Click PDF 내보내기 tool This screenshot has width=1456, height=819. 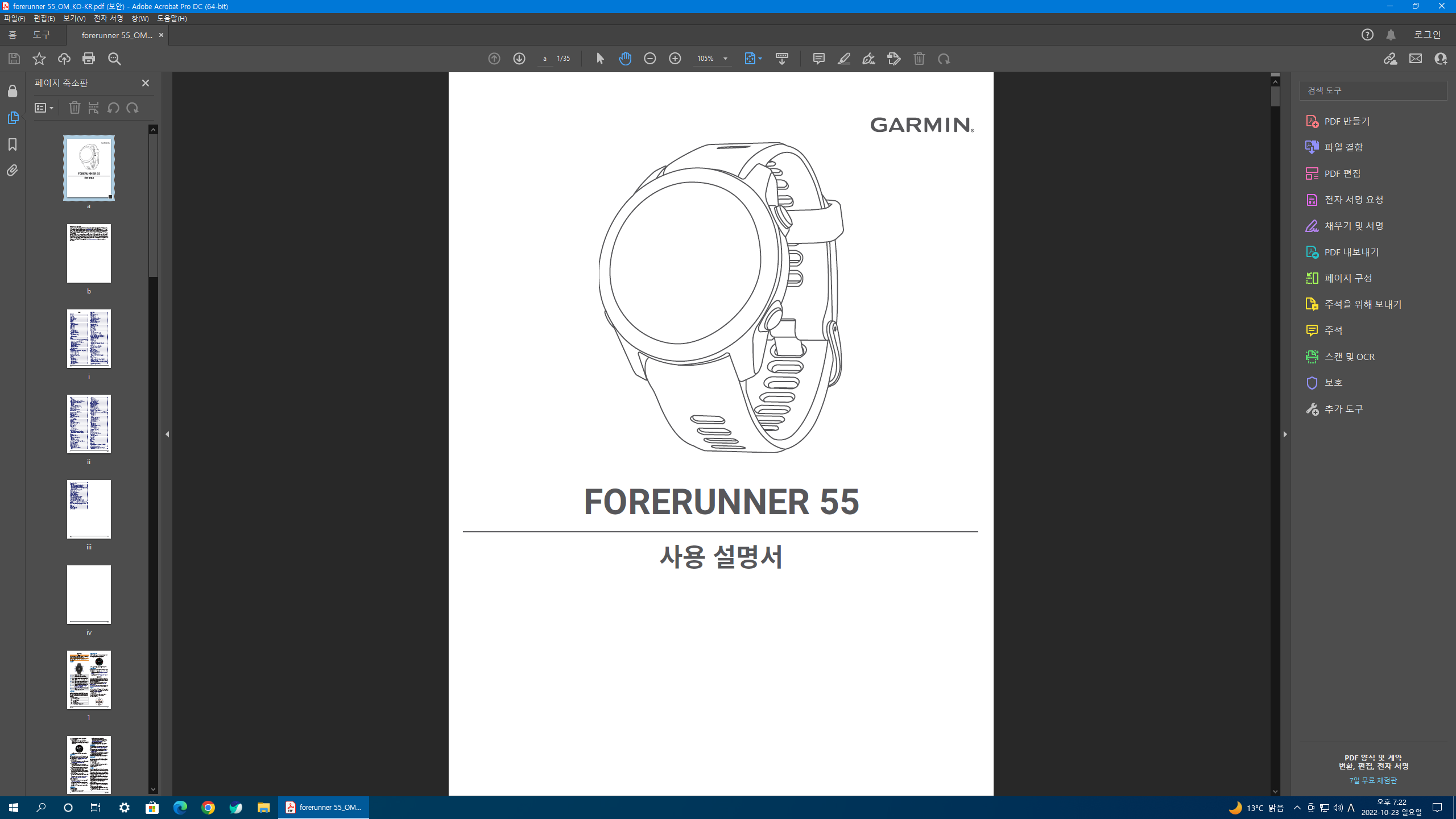click(x=1351, y=252)
